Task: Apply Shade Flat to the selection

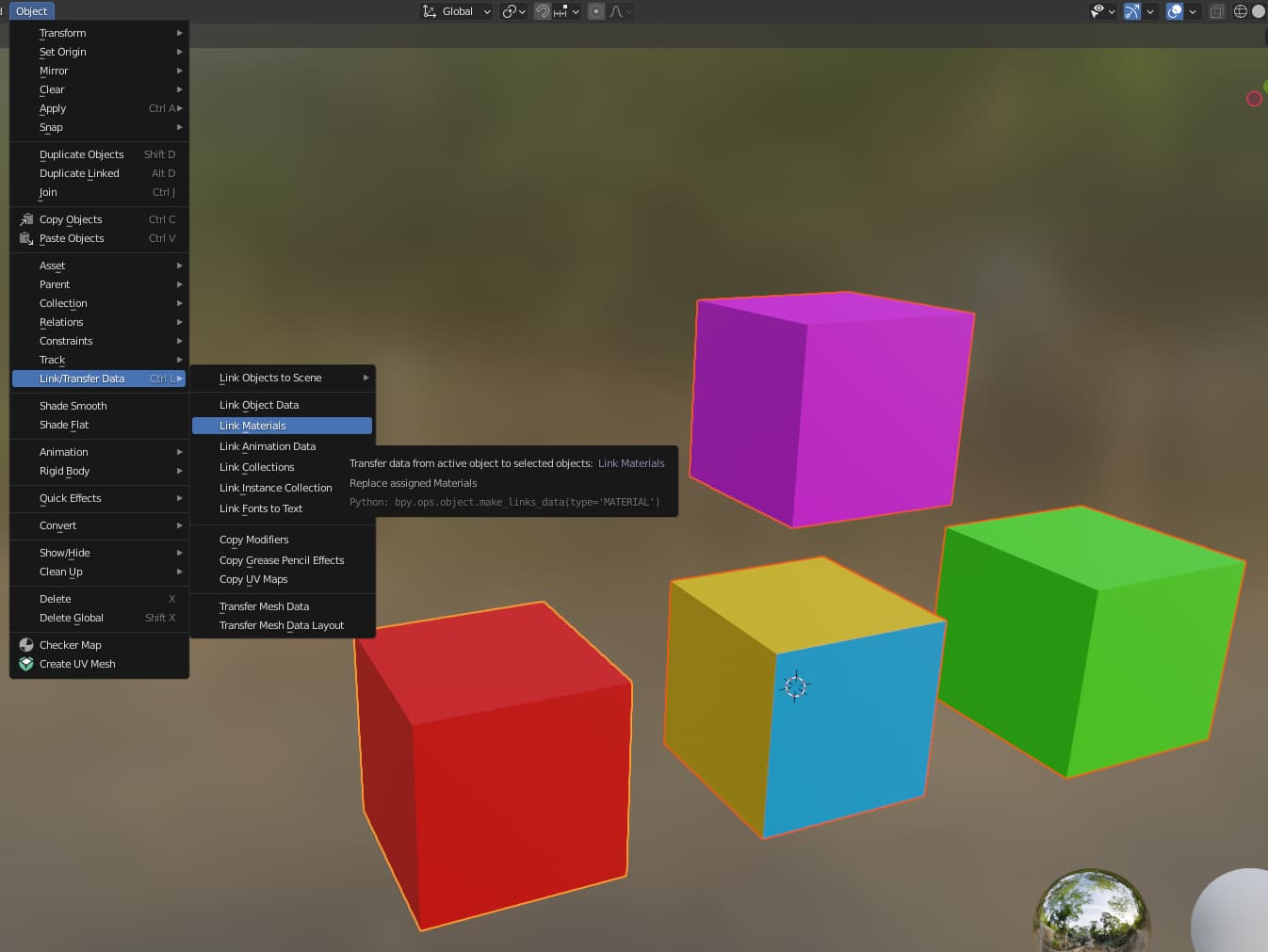Action: coord(99,425)
